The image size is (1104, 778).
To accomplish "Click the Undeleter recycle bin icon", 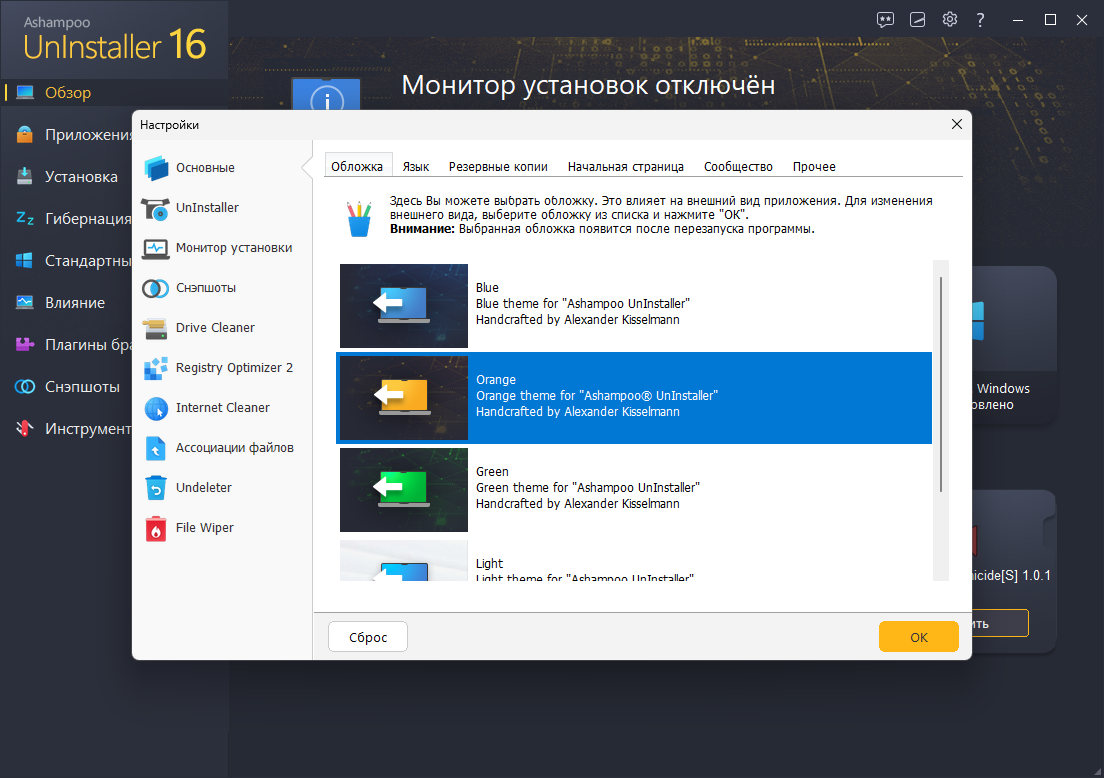I will pyautogui.click(x=156, y=488).
